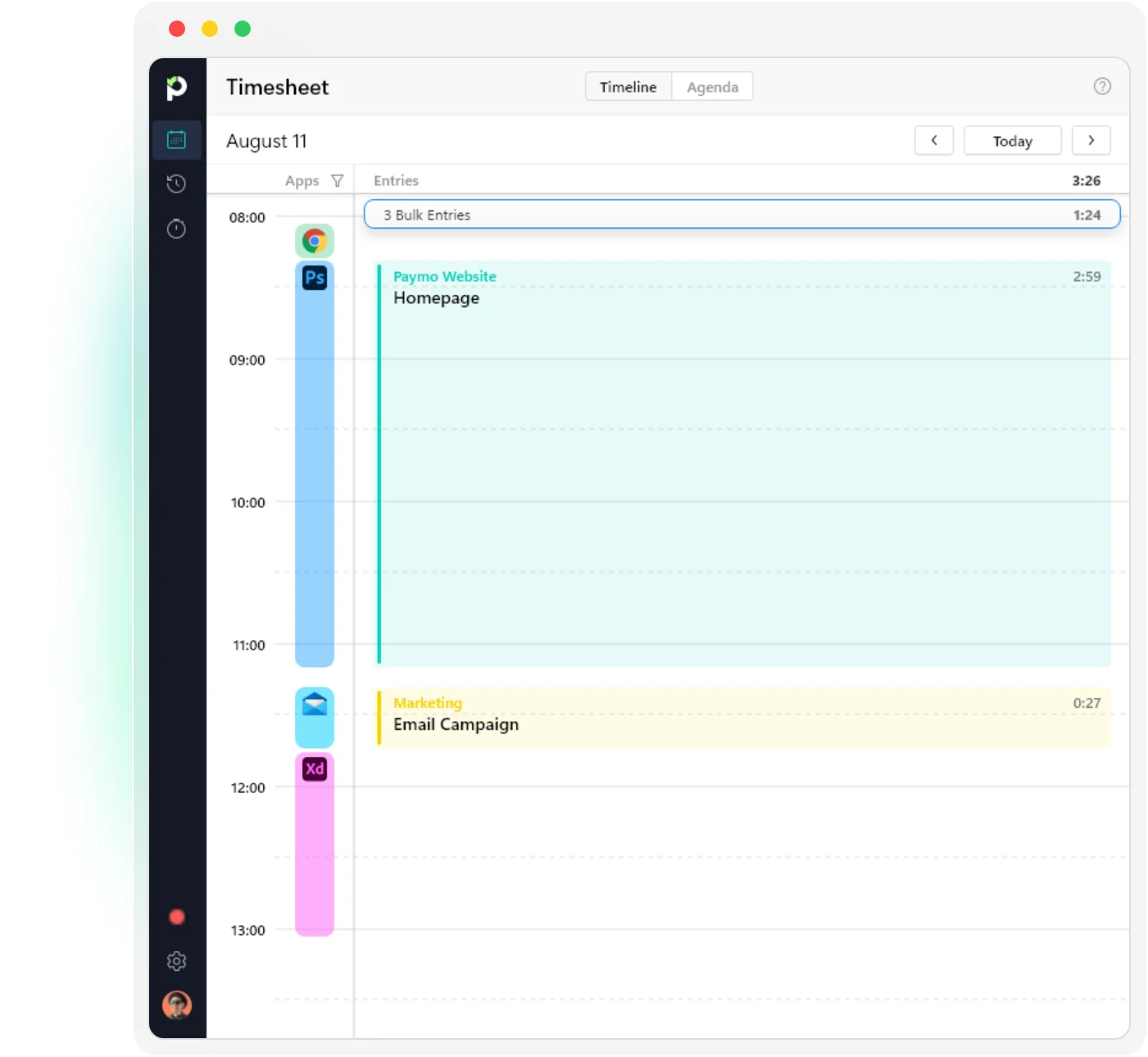Click the user profile avatar
This screenshot has height=1057, width=1148.
tap(176, 1005)
